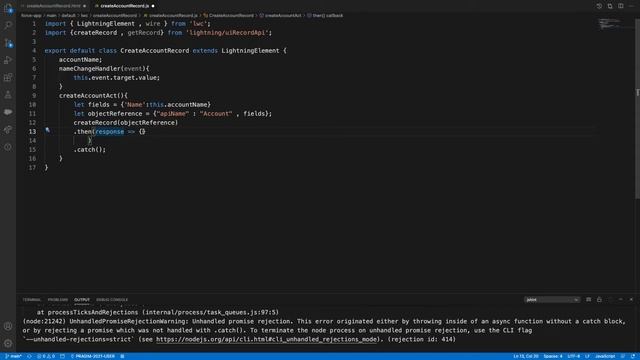Open the Accounts icon in the activity bar
The width and height of the screenshot is (640, 360).
pos(8,326)
